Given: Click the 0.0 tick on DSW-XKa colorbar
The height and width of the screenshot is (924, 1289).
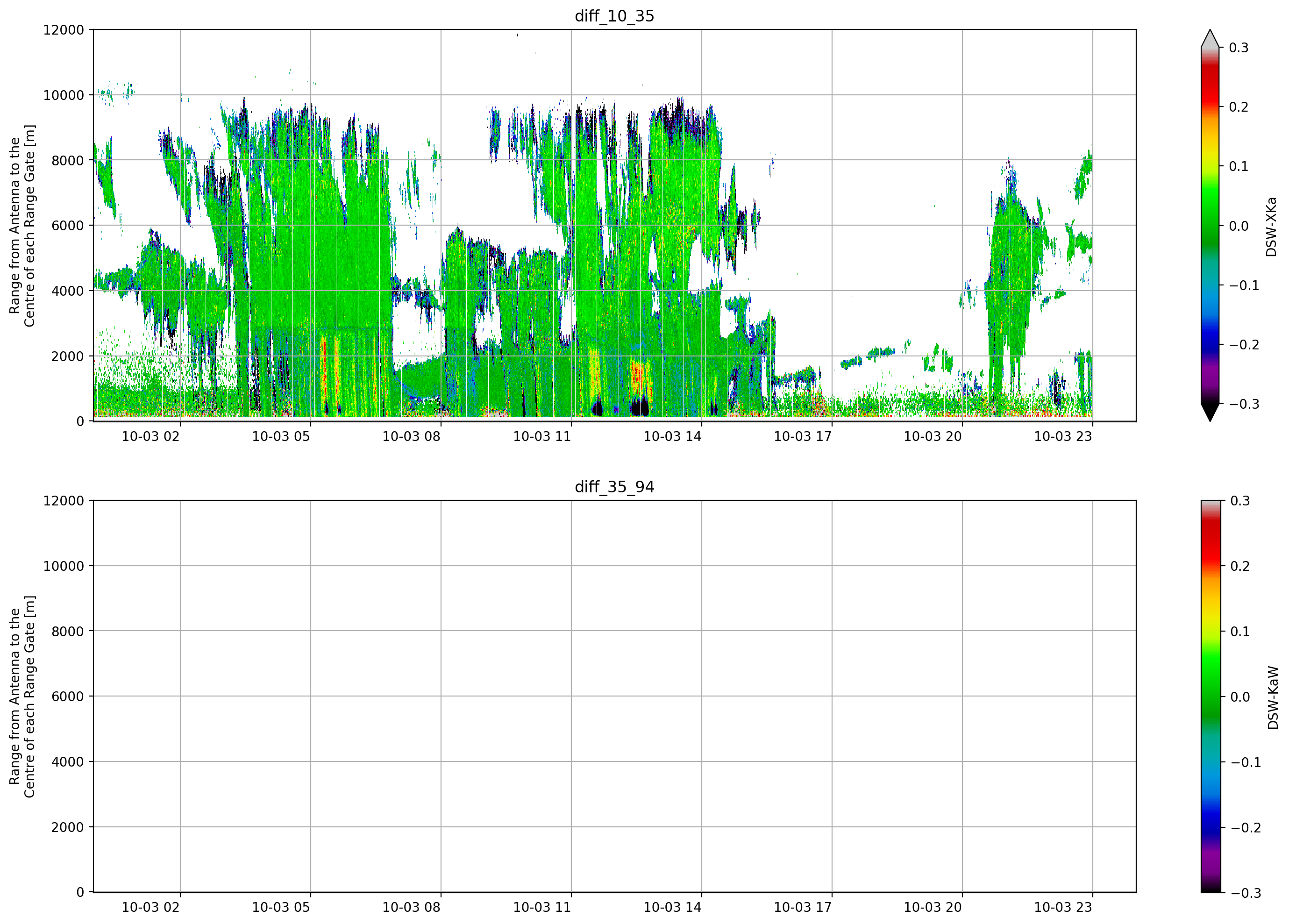Looking at the screenshot, I should (1239, 226).
